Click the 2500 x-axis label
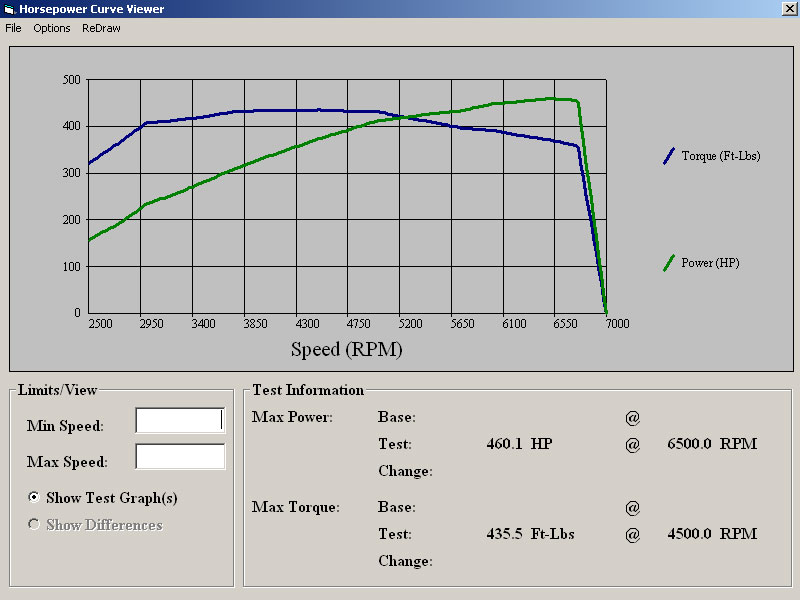Viewport: 800px width, 600px height. click(101, 323)
